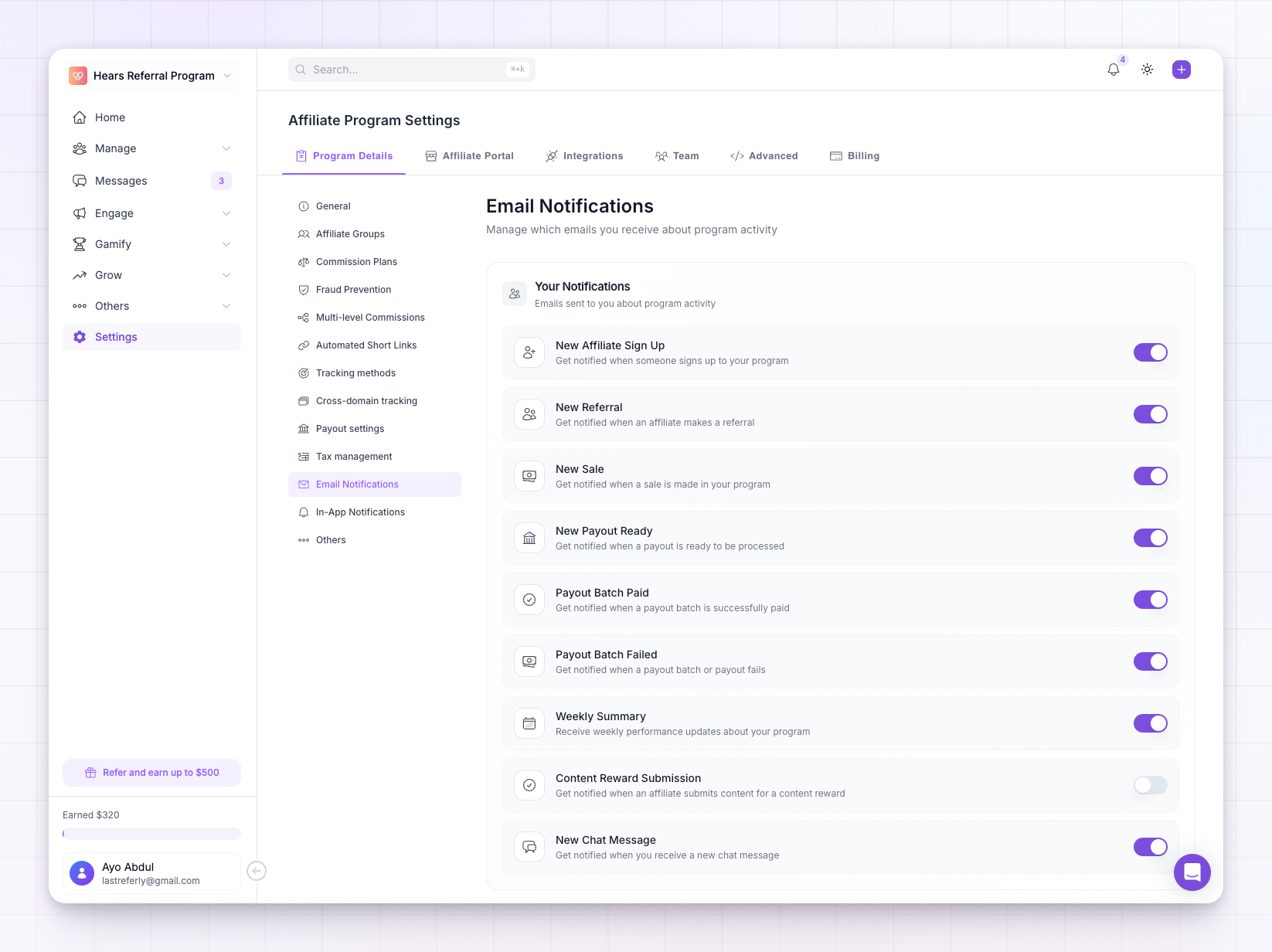1272x952 pixels.
Task: Click the Home house icon
Action: (80, 117)
